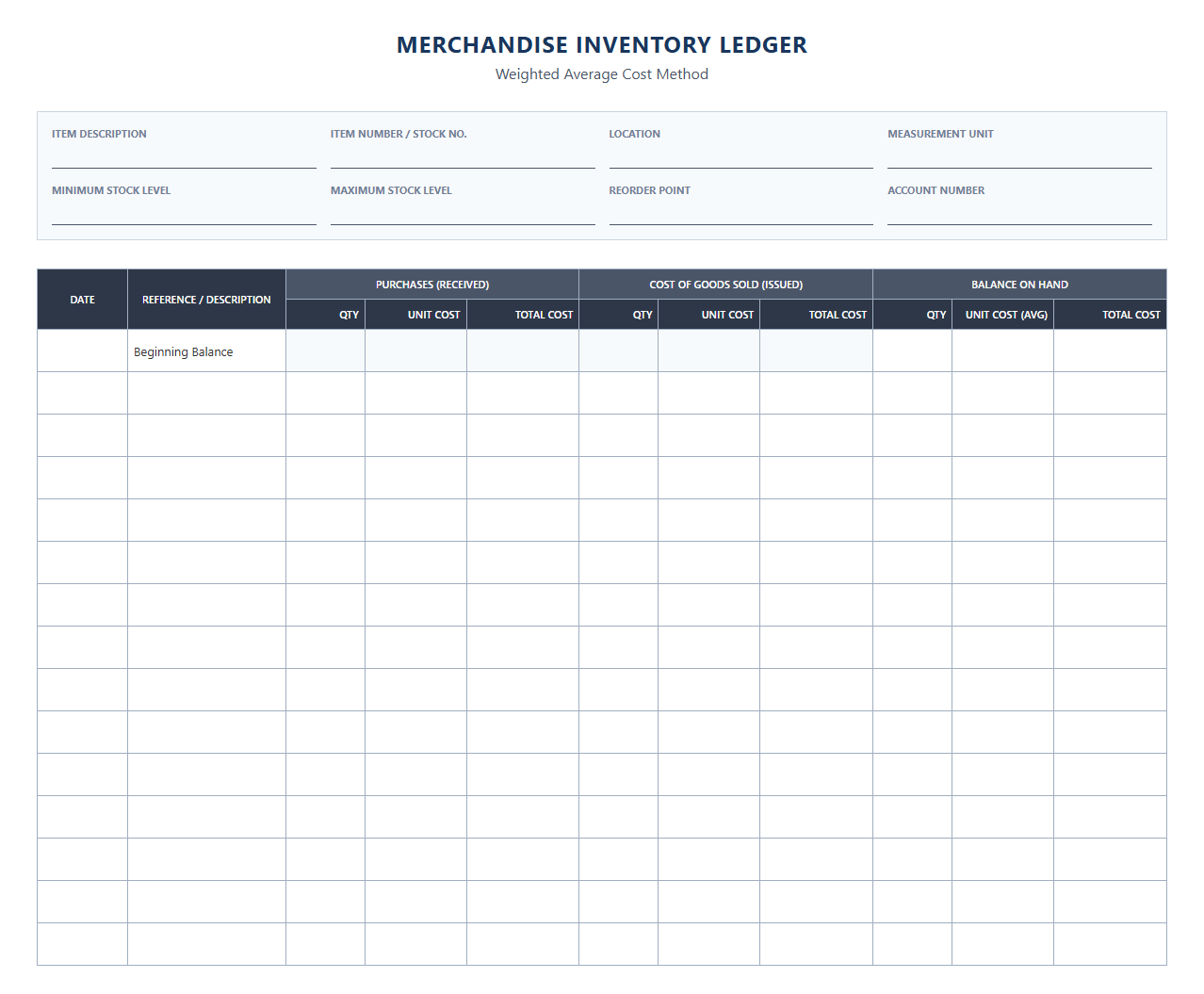This screenshot has width=1204, height=994.
Task: Click Balance QTY cell in Beginning Balance row
Action: (913, 350)
